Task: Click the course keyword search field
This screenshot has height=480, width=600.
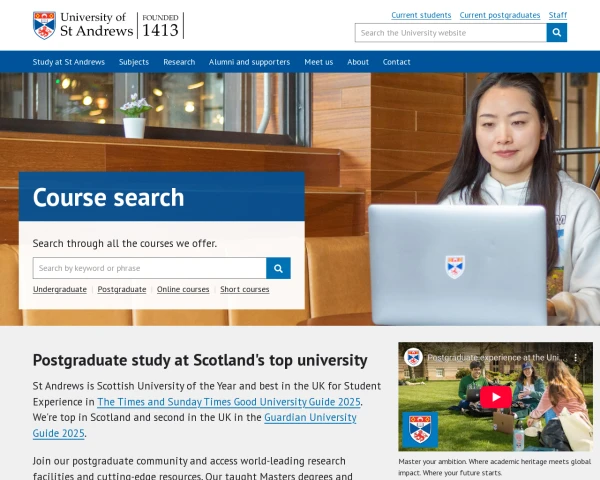Action: click(x=149, y=268)
